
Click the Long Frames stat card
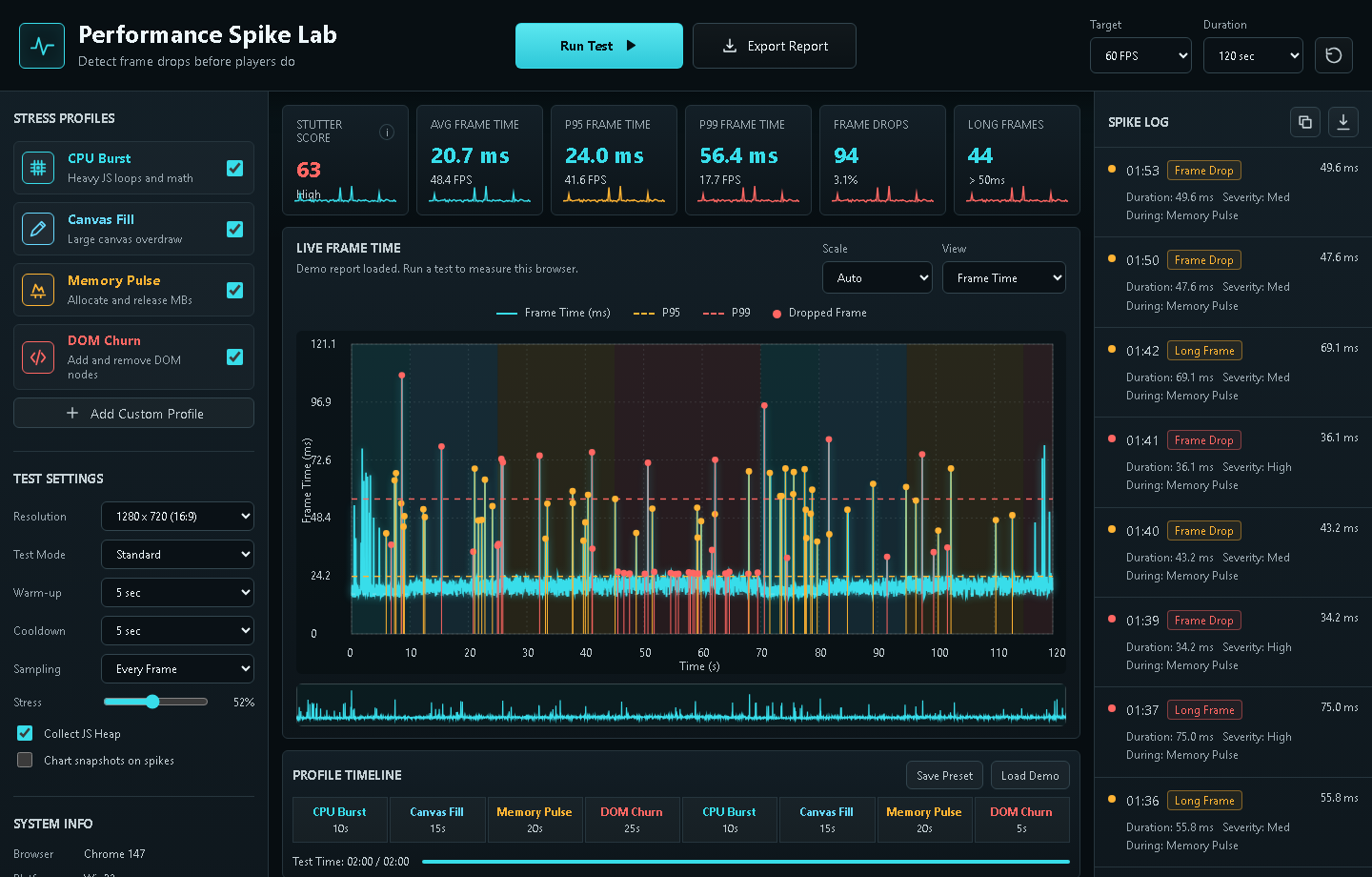(x=1017, y=160)
